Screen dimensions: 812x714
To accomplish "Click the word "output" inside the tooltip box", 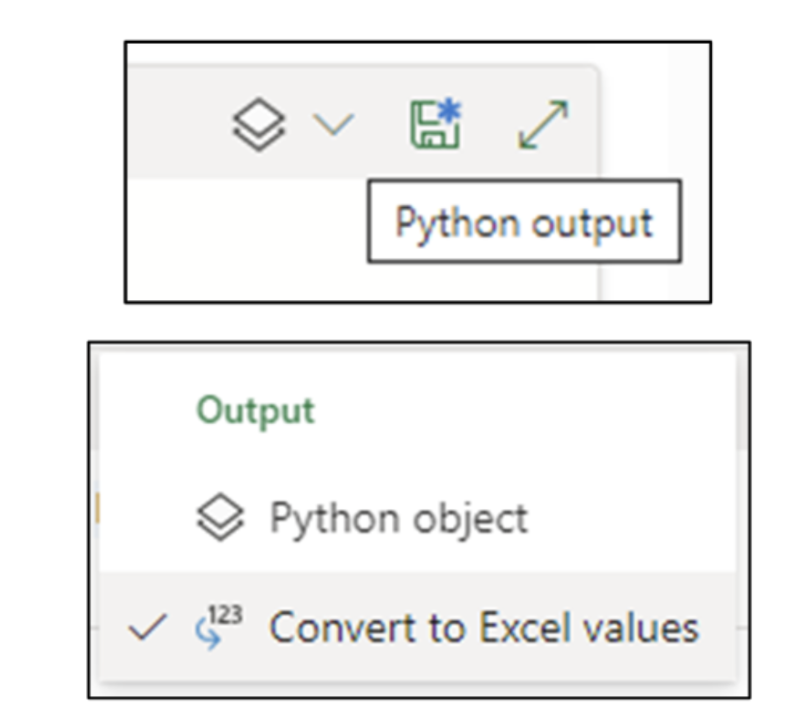I will tap(594, 221).
